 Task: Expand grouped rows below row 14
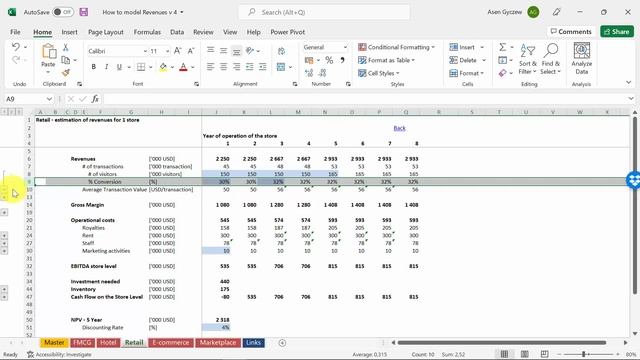(x=4, y=212)
